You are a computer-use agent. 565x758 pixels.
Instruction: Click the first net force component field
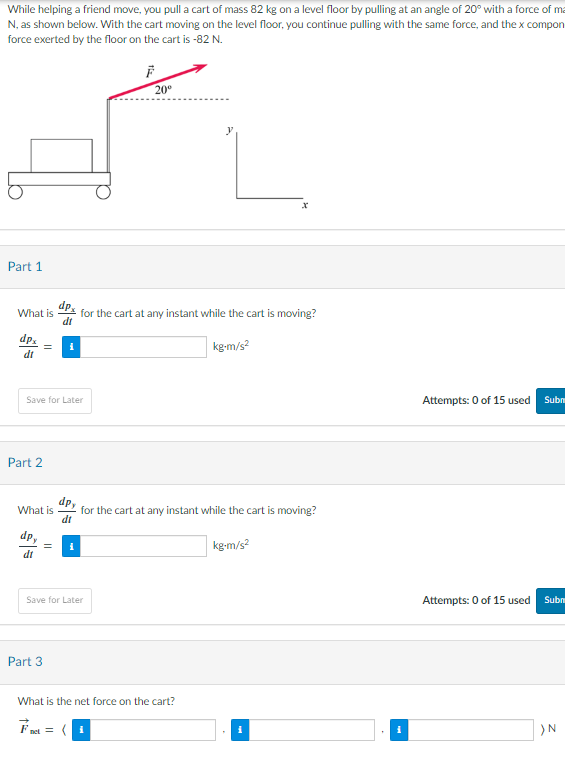[153, 730]
